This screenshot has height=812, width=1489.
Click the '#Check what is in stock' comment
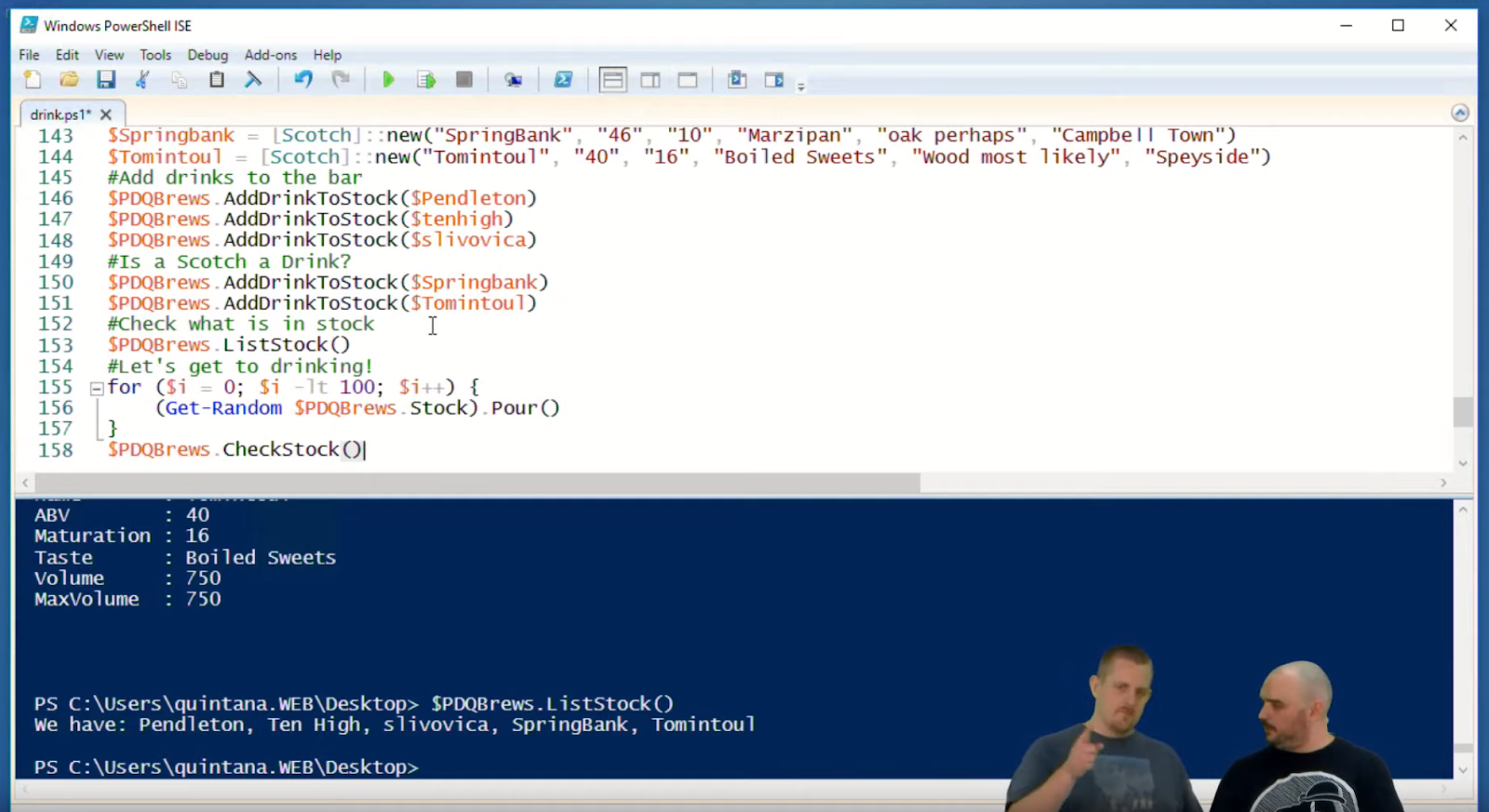click(241, 324)
